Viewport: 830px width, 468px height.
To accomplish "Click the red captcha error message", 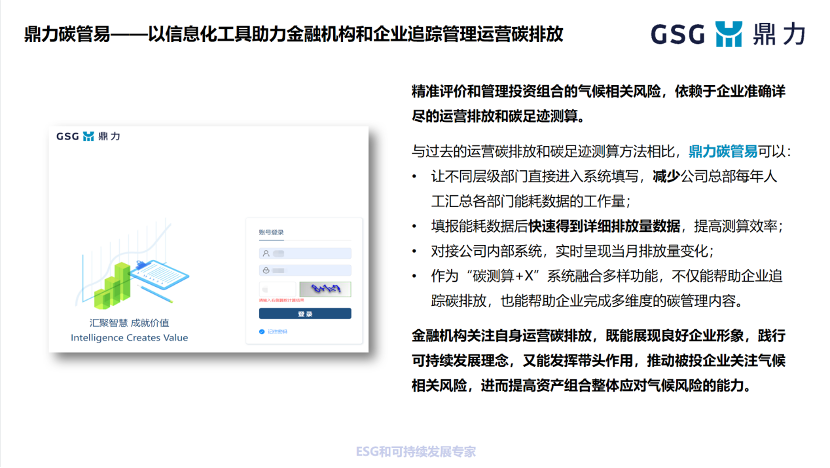I will 281,301.
